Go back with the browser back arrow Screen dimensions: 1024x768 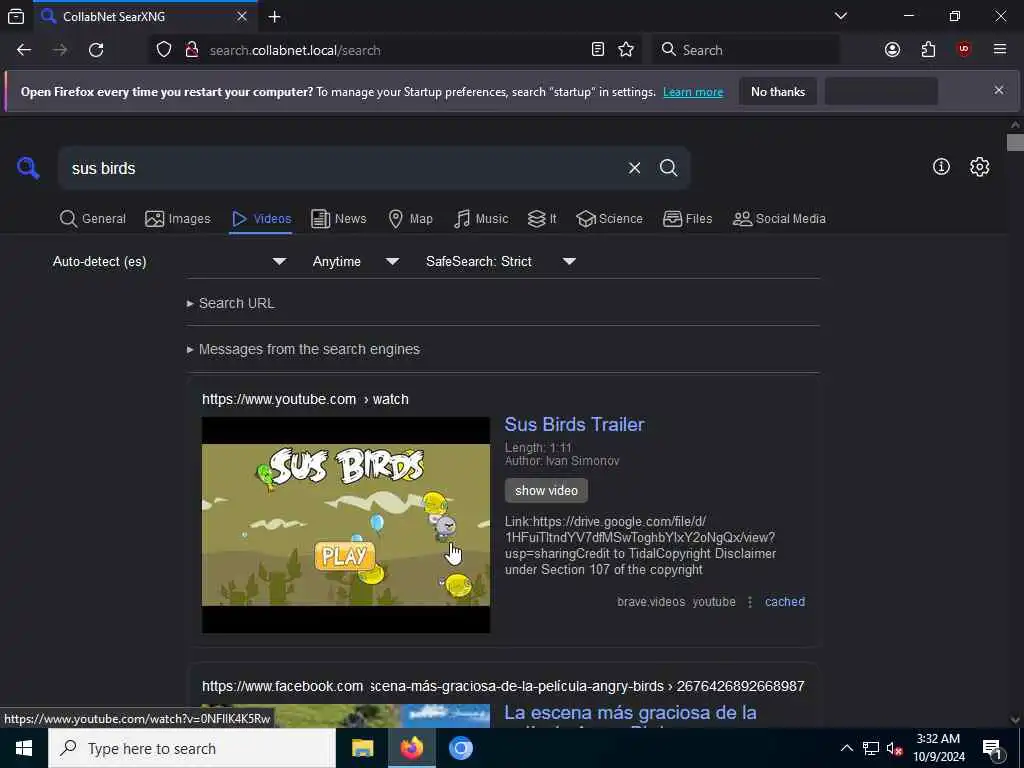point(24,50)
